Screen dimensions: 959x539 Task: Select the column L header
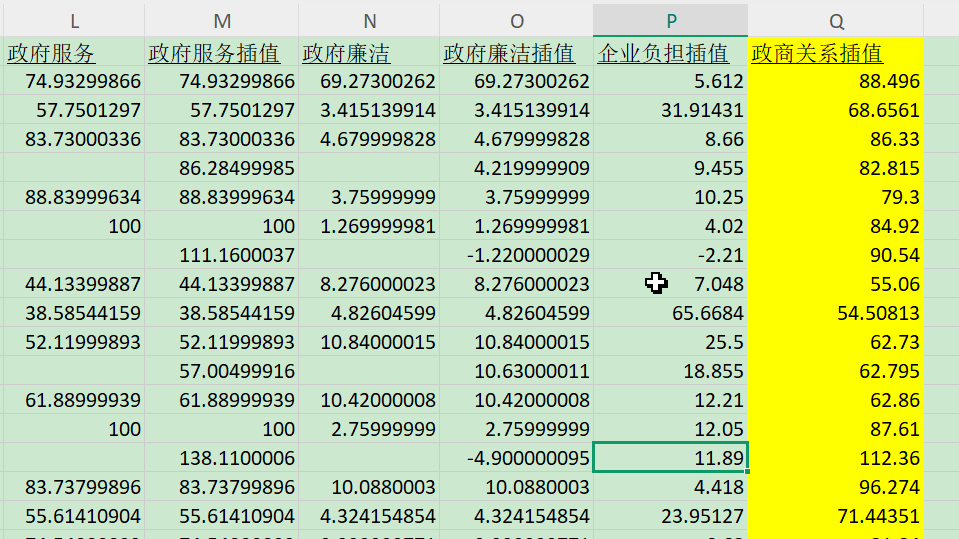75,19
